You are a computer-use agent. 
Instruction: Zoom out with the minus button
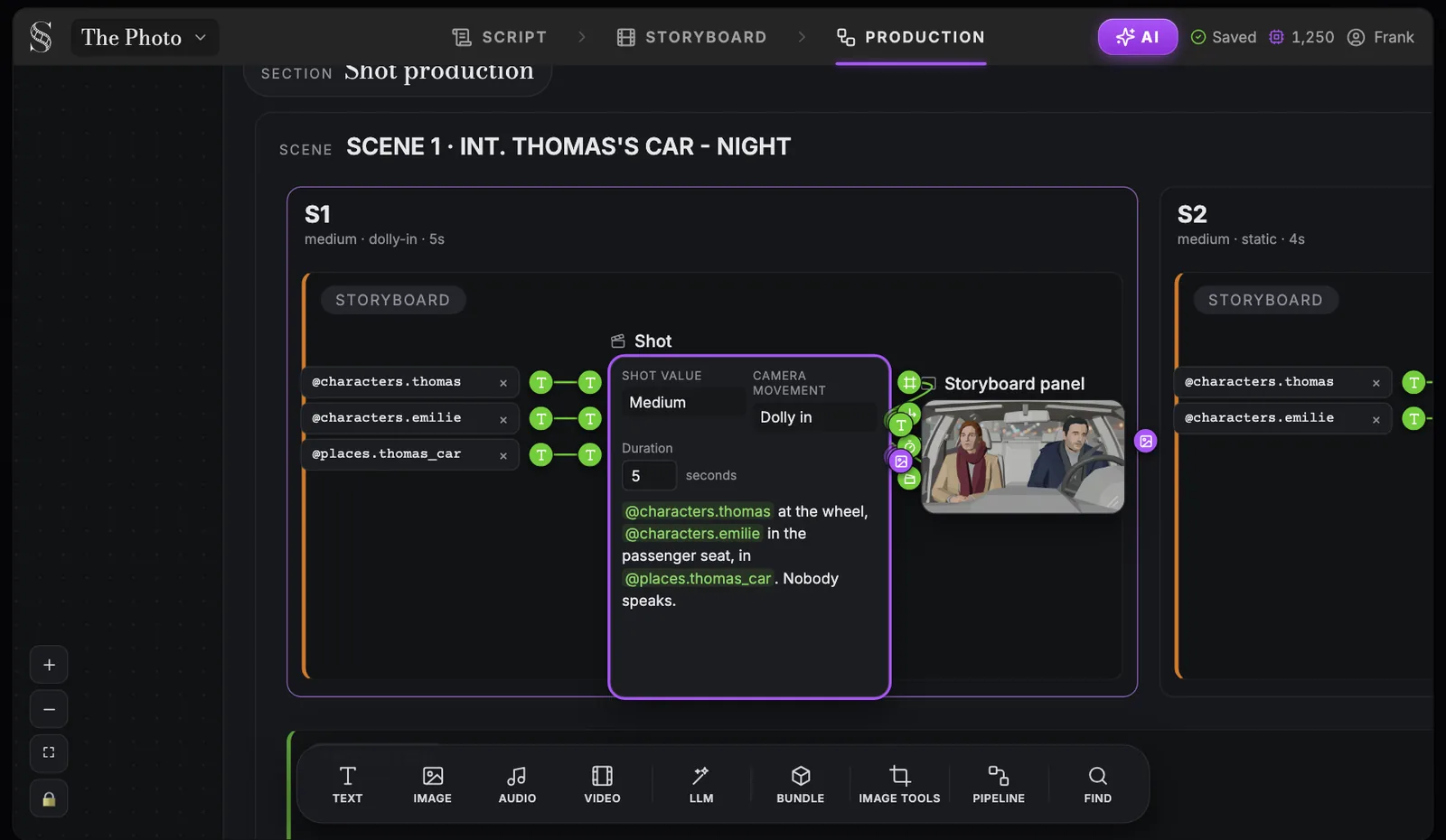(x=49, y=709)
